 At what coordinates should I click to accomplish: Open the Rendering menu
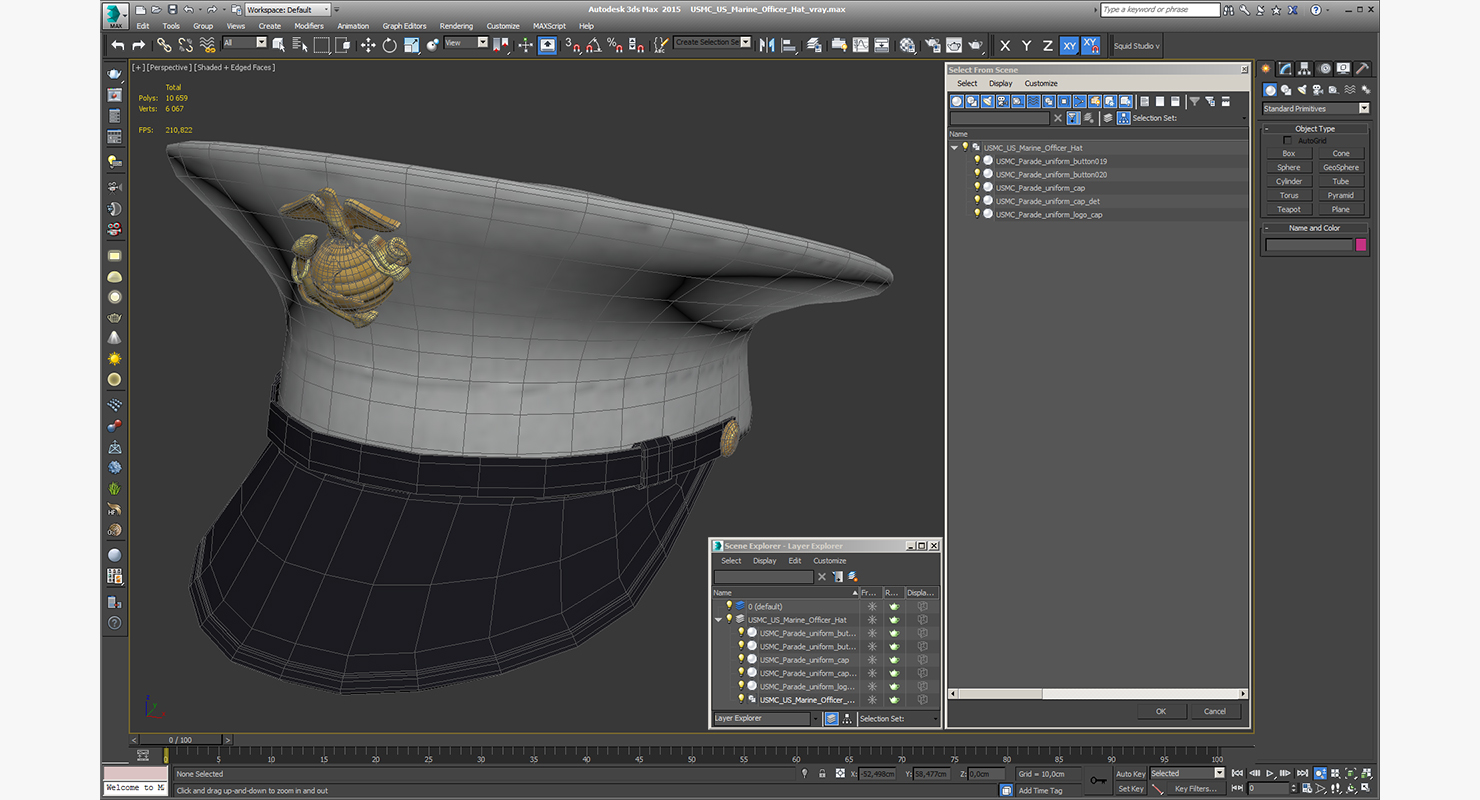pyautogui.click(x=456, y=26)
